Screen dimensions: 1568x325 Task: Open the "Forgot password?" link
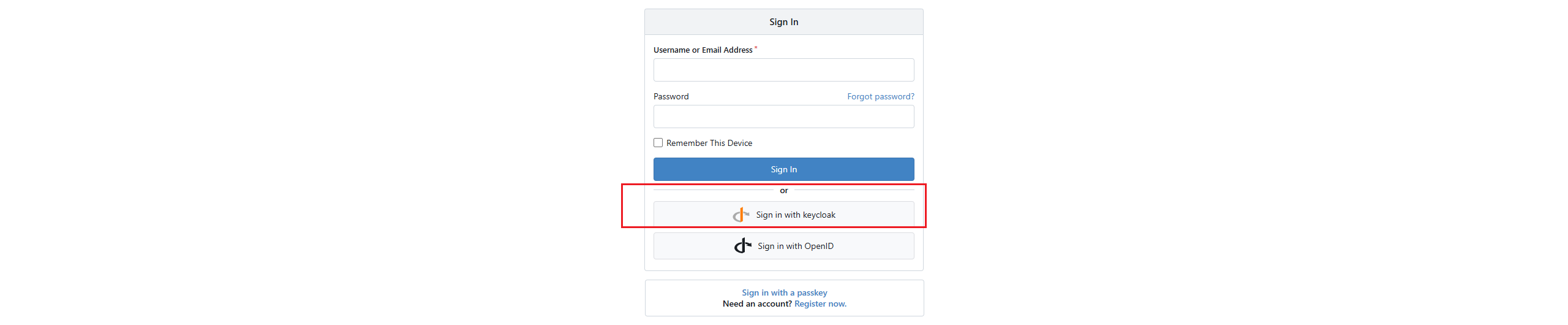coord(880,96)
